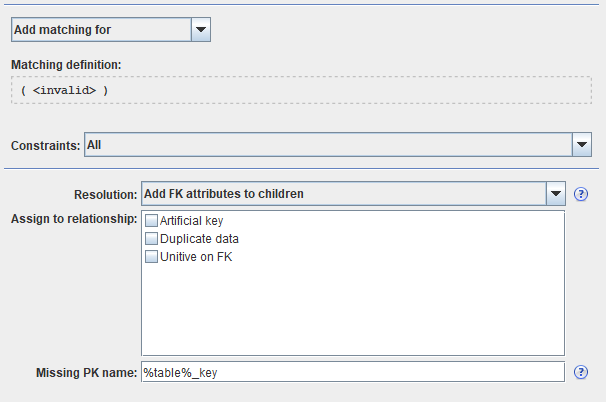Click empty space in relationship list
606x402 pixels.
pyautogui.click(x=352, y=310)
